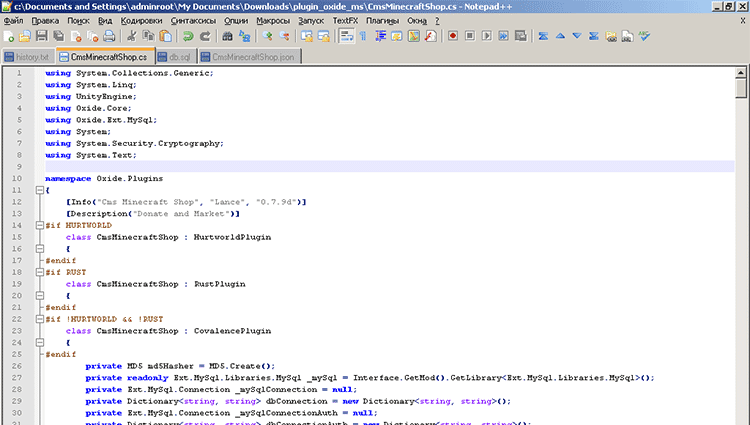750x425 pixels.
Task: Start macro recording with red circle icon
Action: click(x=453, y=36)
